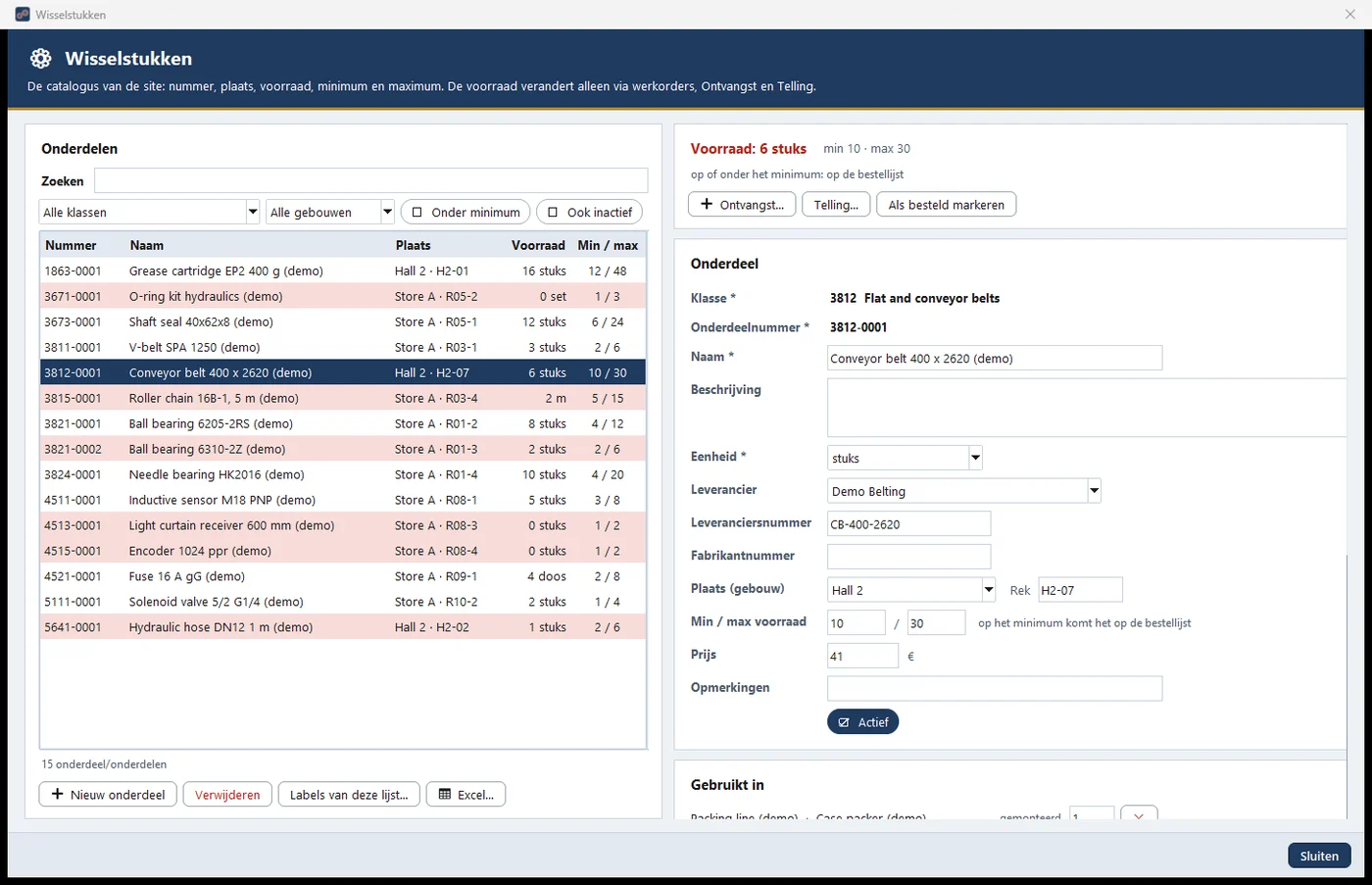Screen dimensions: 1372x885
Task: Click the minimum voorraad field 10
Action: point(856,622)
